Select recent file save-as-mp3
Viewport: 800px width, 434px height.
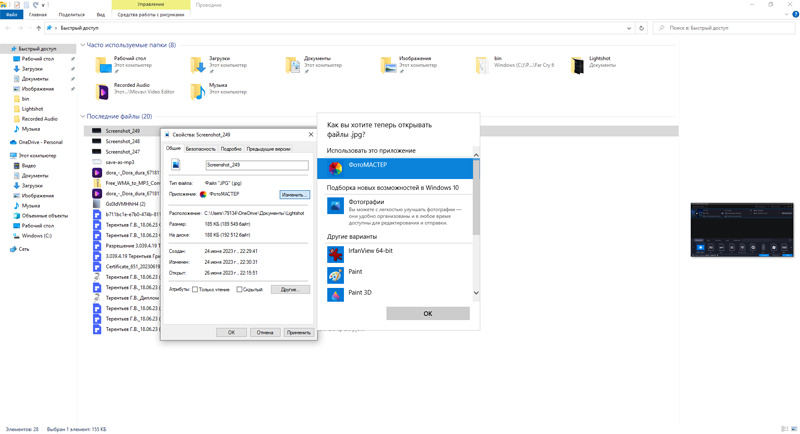pos(119,162)
